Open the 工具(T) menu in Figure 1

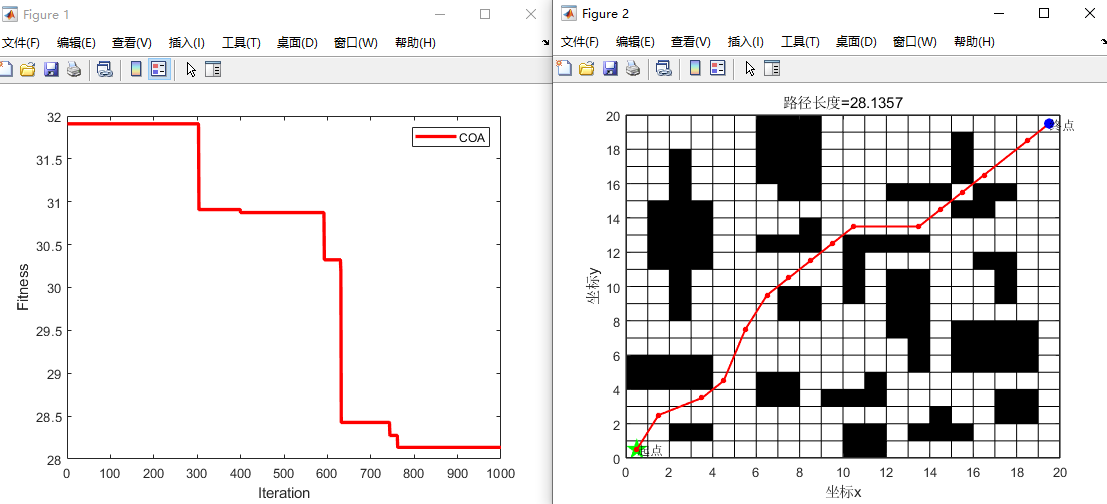241,43
